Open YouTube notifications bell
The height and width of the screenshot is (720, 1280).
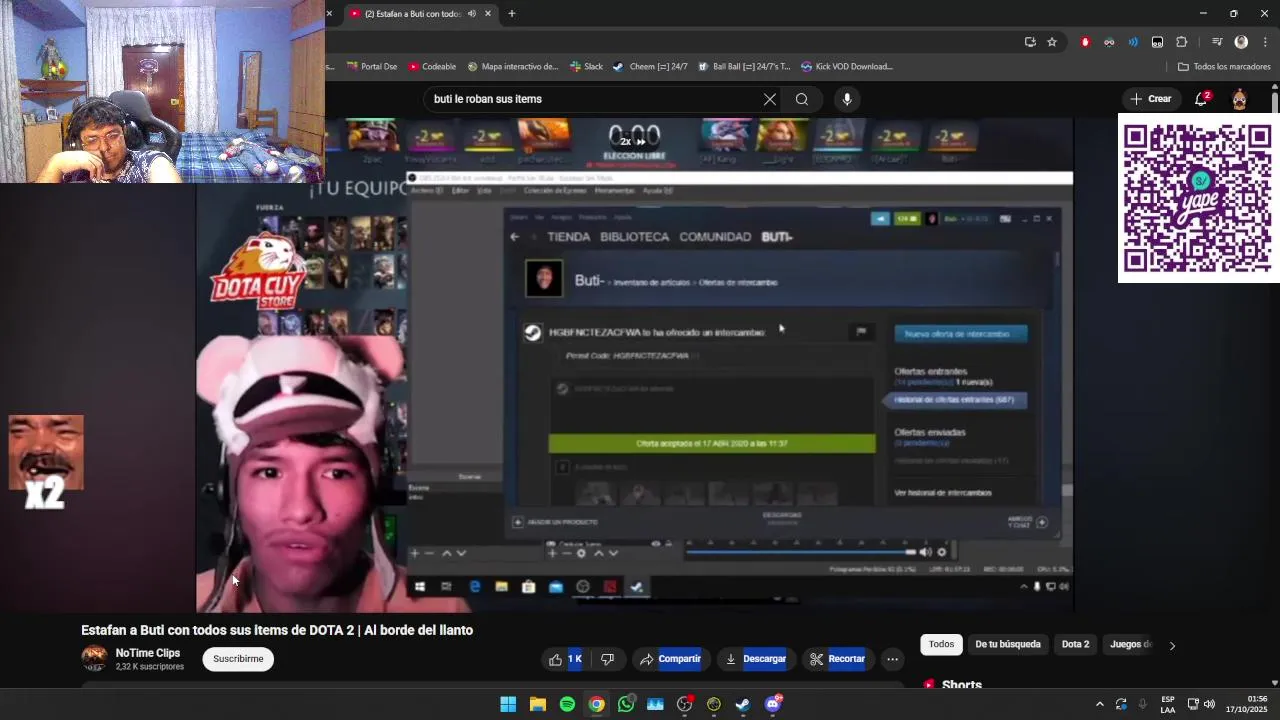(1201, 99)
